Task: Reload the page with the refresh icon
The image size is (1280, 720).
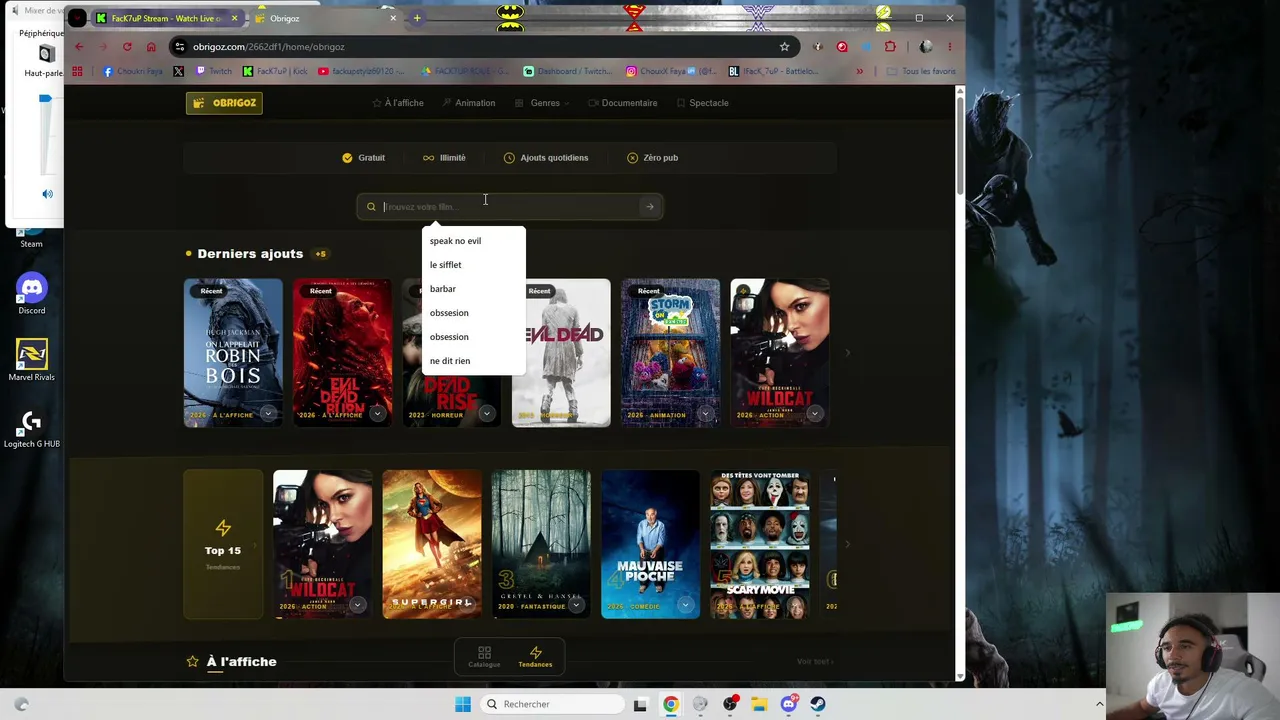Action: pyautogui.click(x=127, y=47)
